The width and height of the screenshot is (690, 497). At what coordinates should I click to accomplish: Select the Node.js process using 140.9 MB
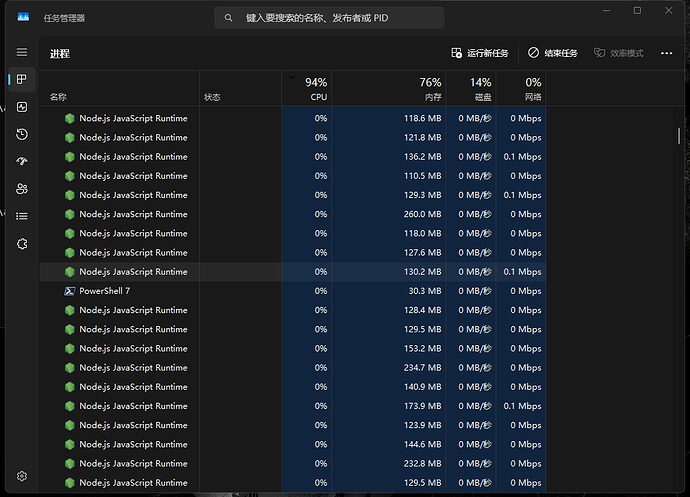click(293, 387)
